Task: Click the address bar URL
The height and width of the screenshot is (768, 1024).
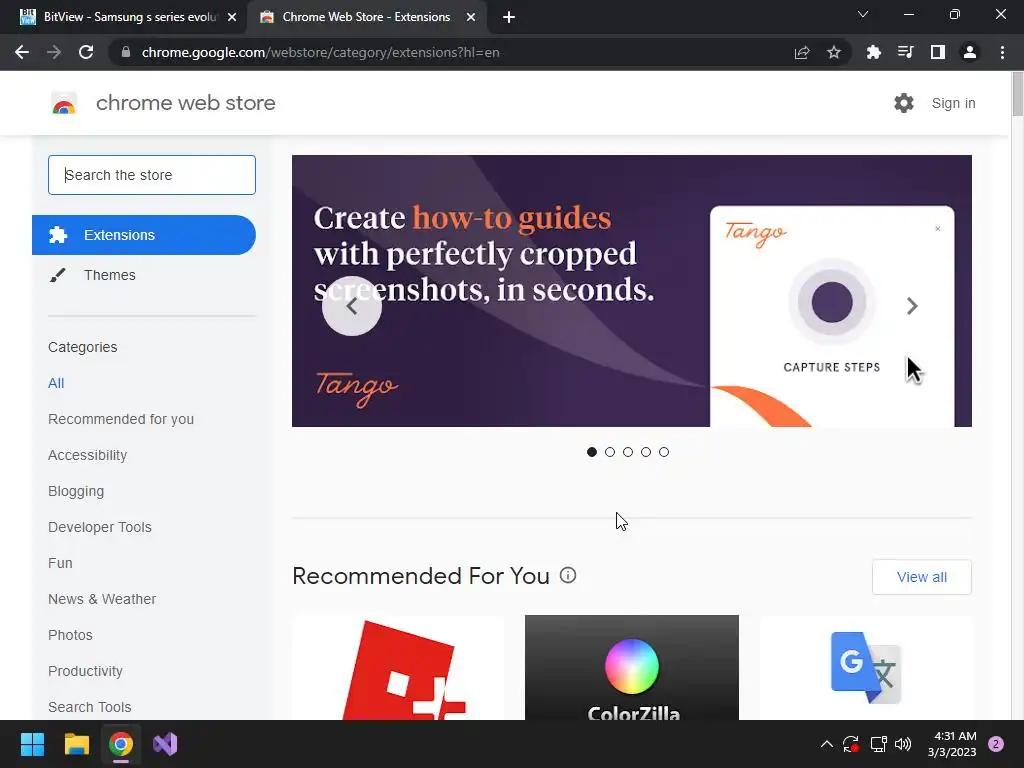Action: coord(320,52)
